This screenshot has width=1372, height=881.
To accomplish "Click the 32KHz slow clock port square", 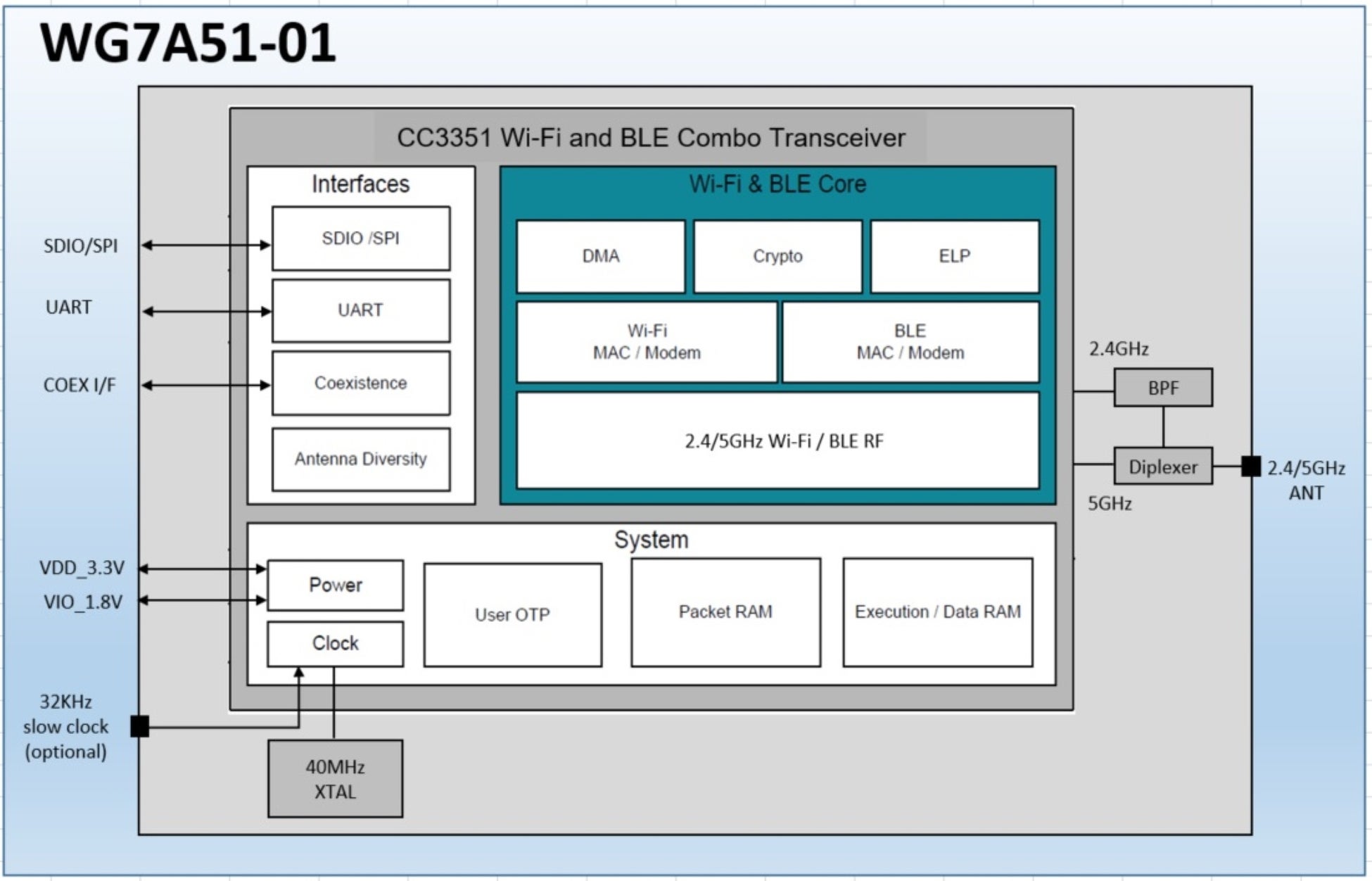I will 140,725.
